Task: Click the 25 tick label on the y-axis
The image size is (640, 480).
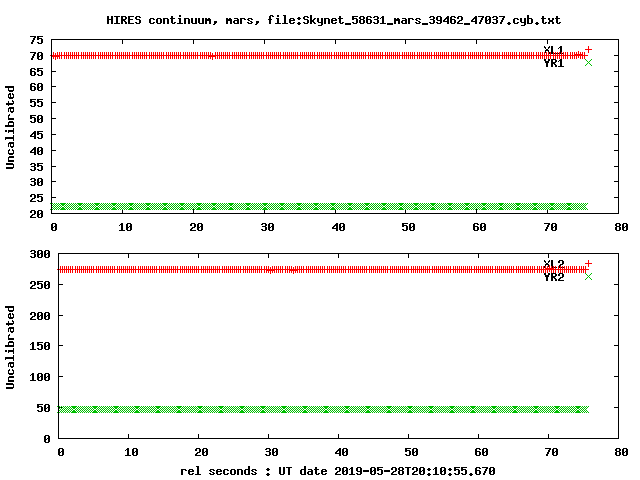Action: click(x=36, y=198)
